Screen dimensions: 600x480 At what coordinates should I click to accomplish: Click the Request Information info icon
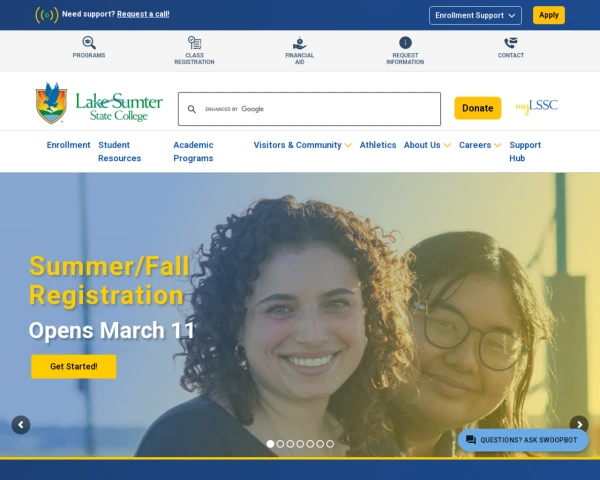coord(405,42)
